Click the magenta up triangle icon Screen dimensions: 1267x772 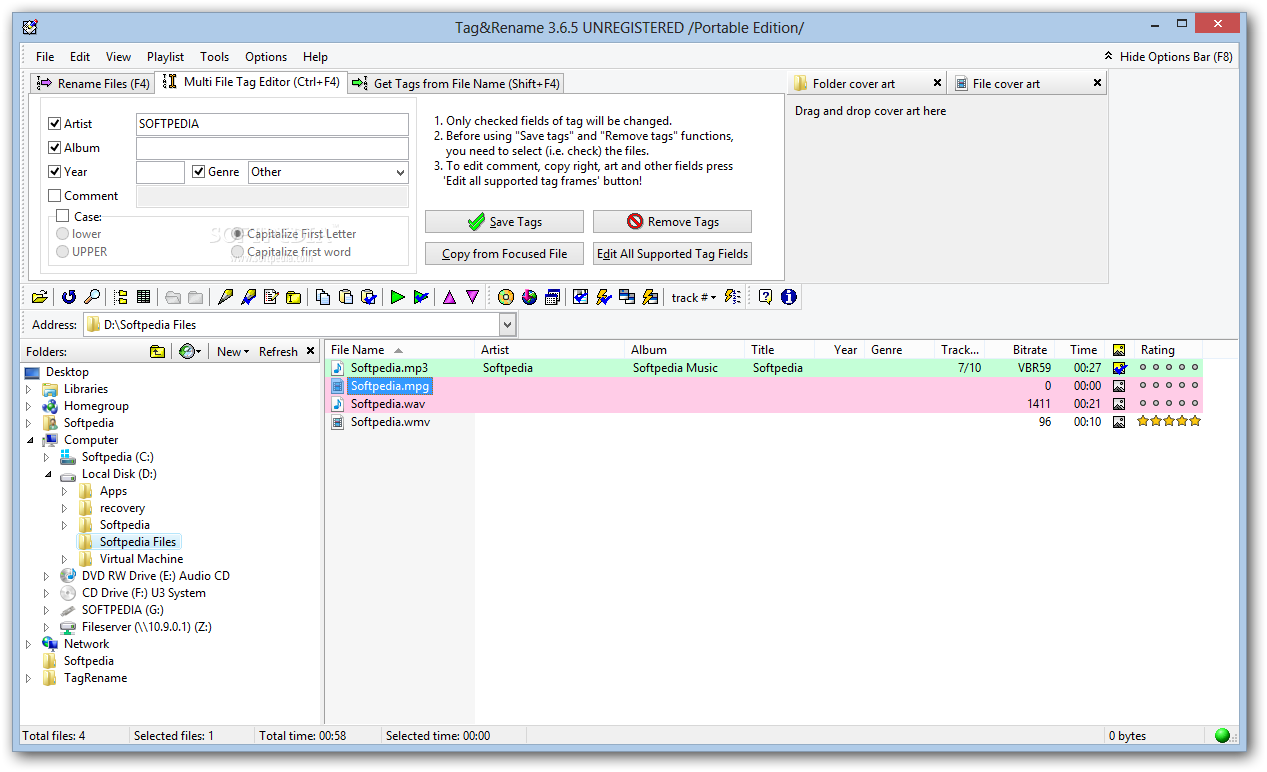pyautogui.click(x=449, y=297)
